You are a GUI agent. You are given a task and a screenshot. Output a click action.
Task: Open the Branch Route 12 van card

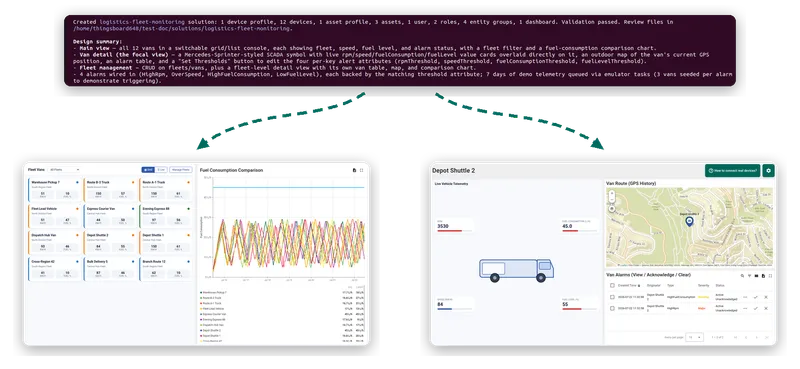166,269
